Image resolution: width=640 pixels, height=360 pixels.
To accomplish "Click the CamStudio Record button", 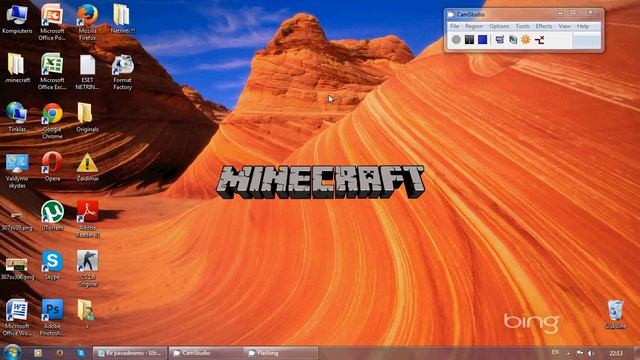I will (x=456, y=40).
